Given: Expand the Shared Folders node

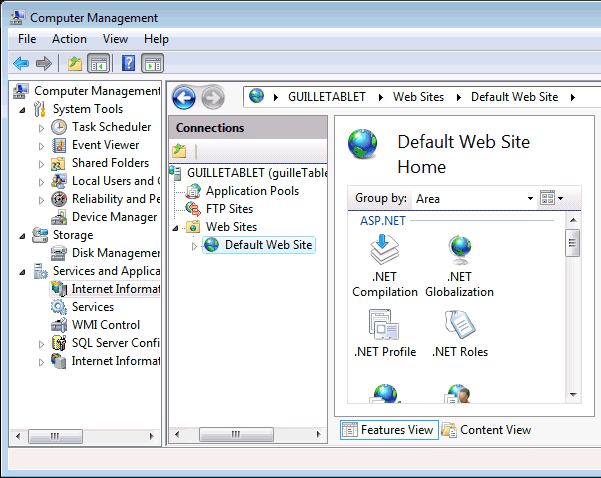Looking at the screenshot, I should point(41,164).
